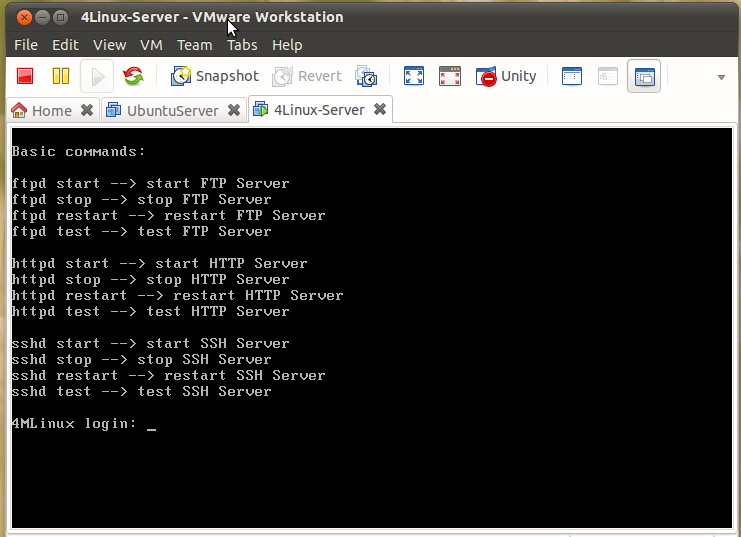Maximize the VMware Workstation window

[x=60, y=18]
